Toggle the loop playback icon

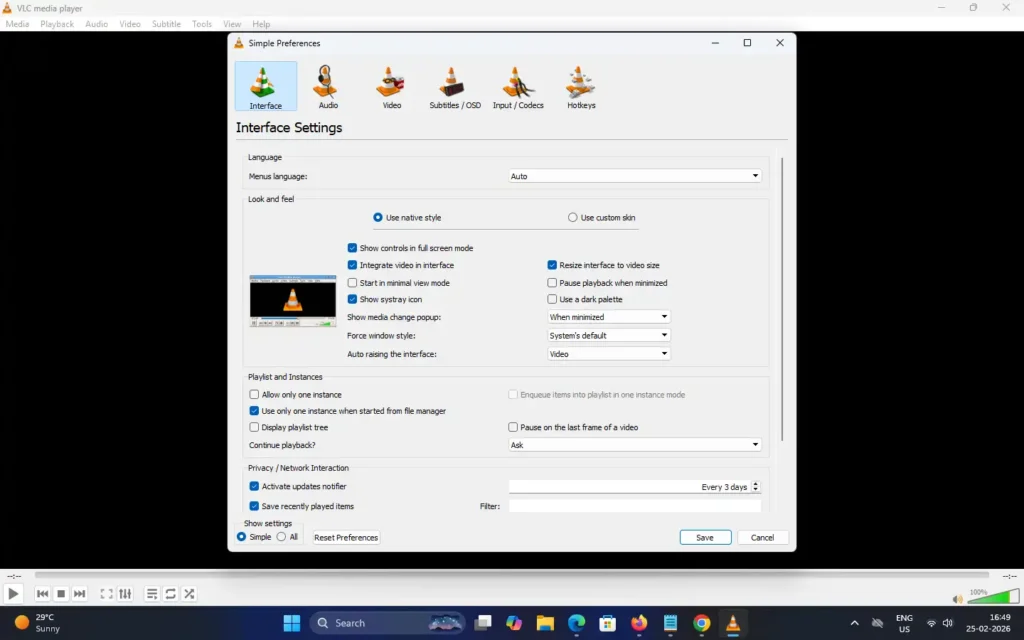click(x=169, y=593)
